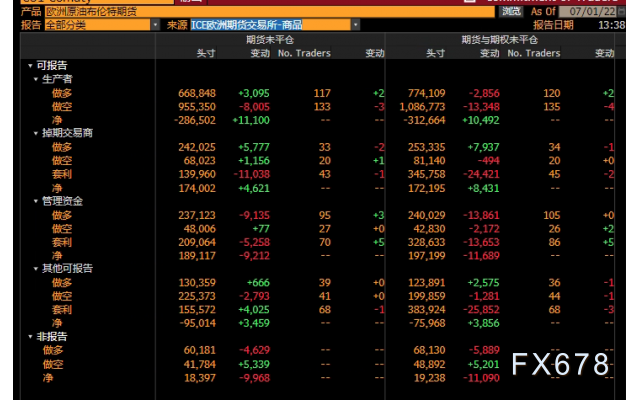Click the net value -95,014
640x400 pixels.
197,323
